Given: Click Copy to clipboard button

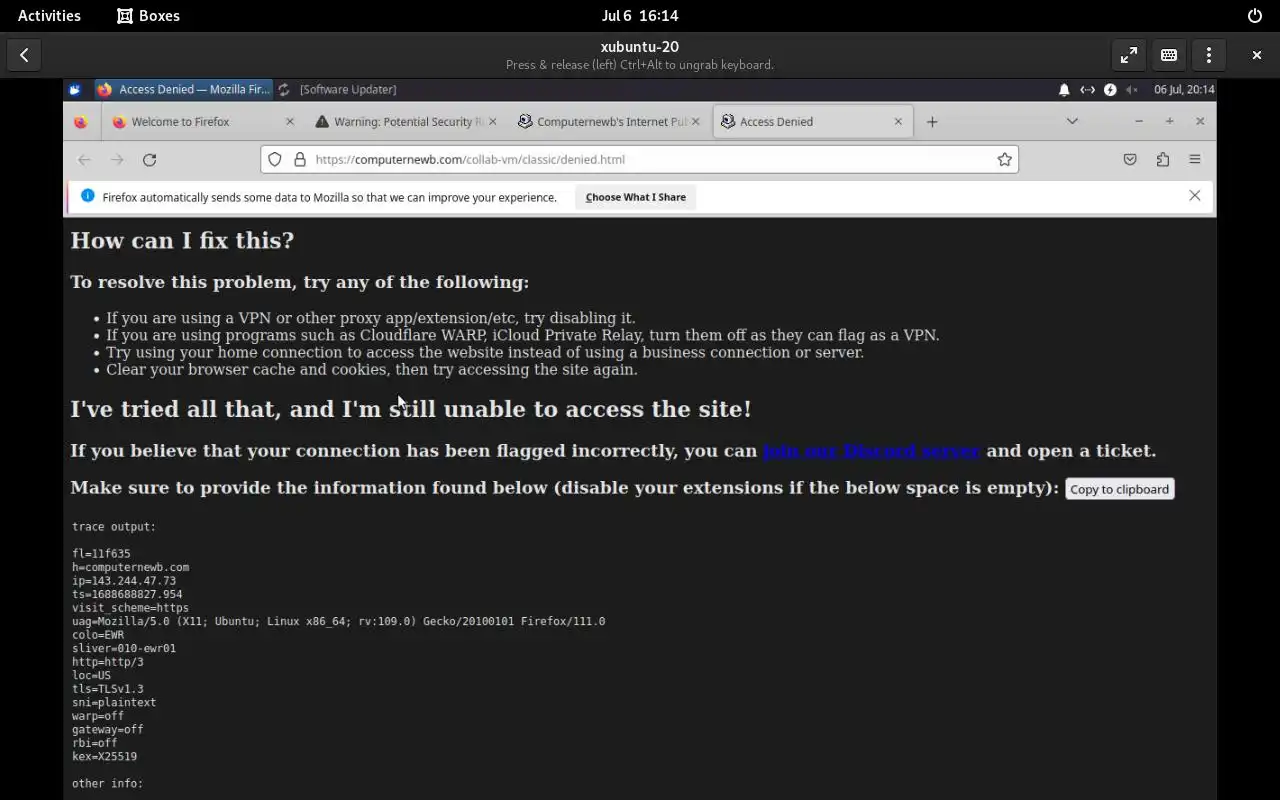Looking at the screenshot, I should tap(1119, 489).
